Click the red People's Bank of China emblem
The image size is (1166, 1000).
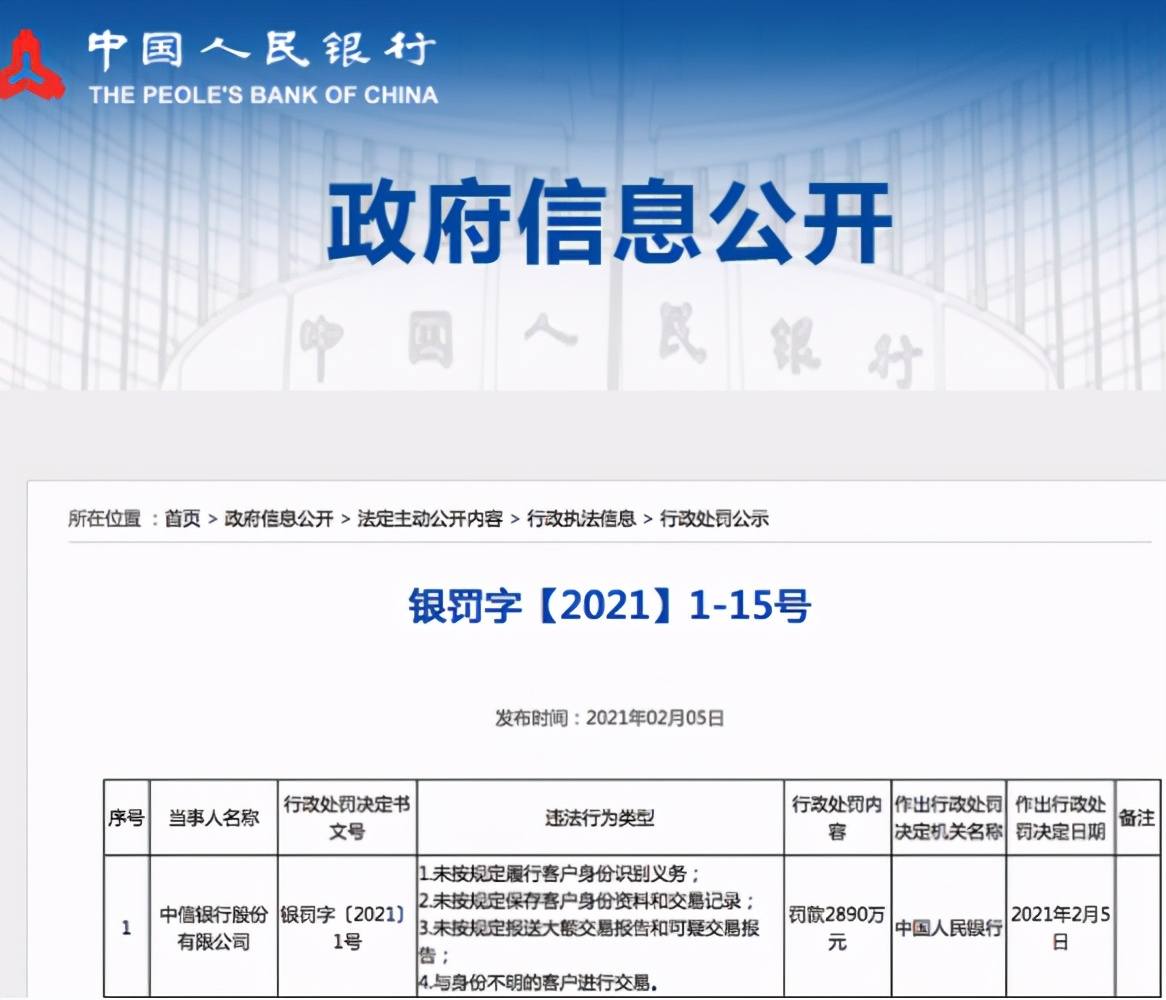31,65
